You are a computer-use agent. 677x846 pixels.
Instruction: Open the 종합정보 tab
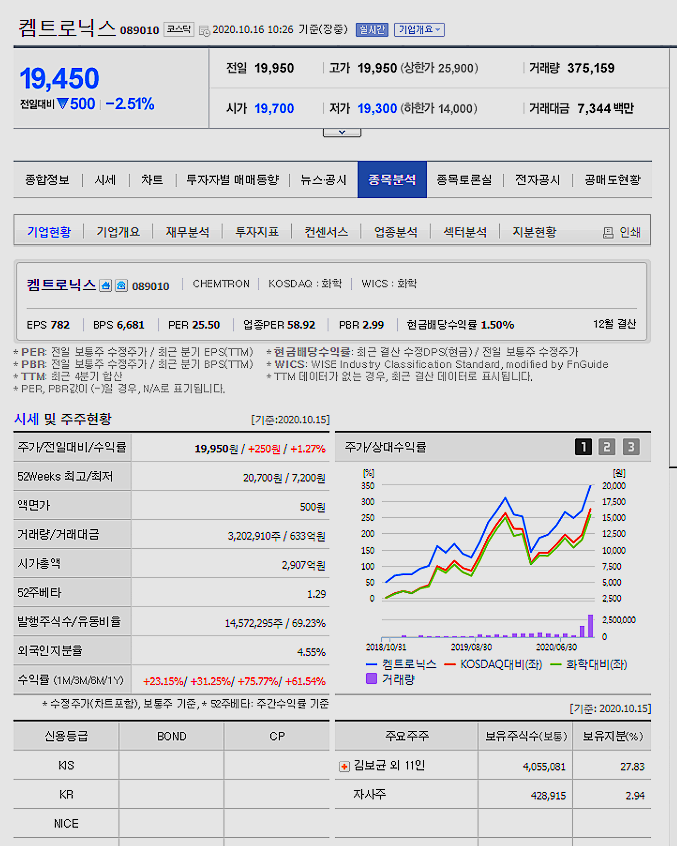coord(47,180)
